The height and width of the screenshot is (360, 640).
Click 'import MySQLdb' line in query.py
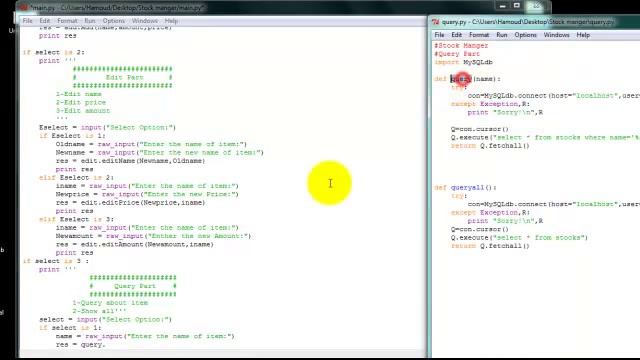coord(463,62)
